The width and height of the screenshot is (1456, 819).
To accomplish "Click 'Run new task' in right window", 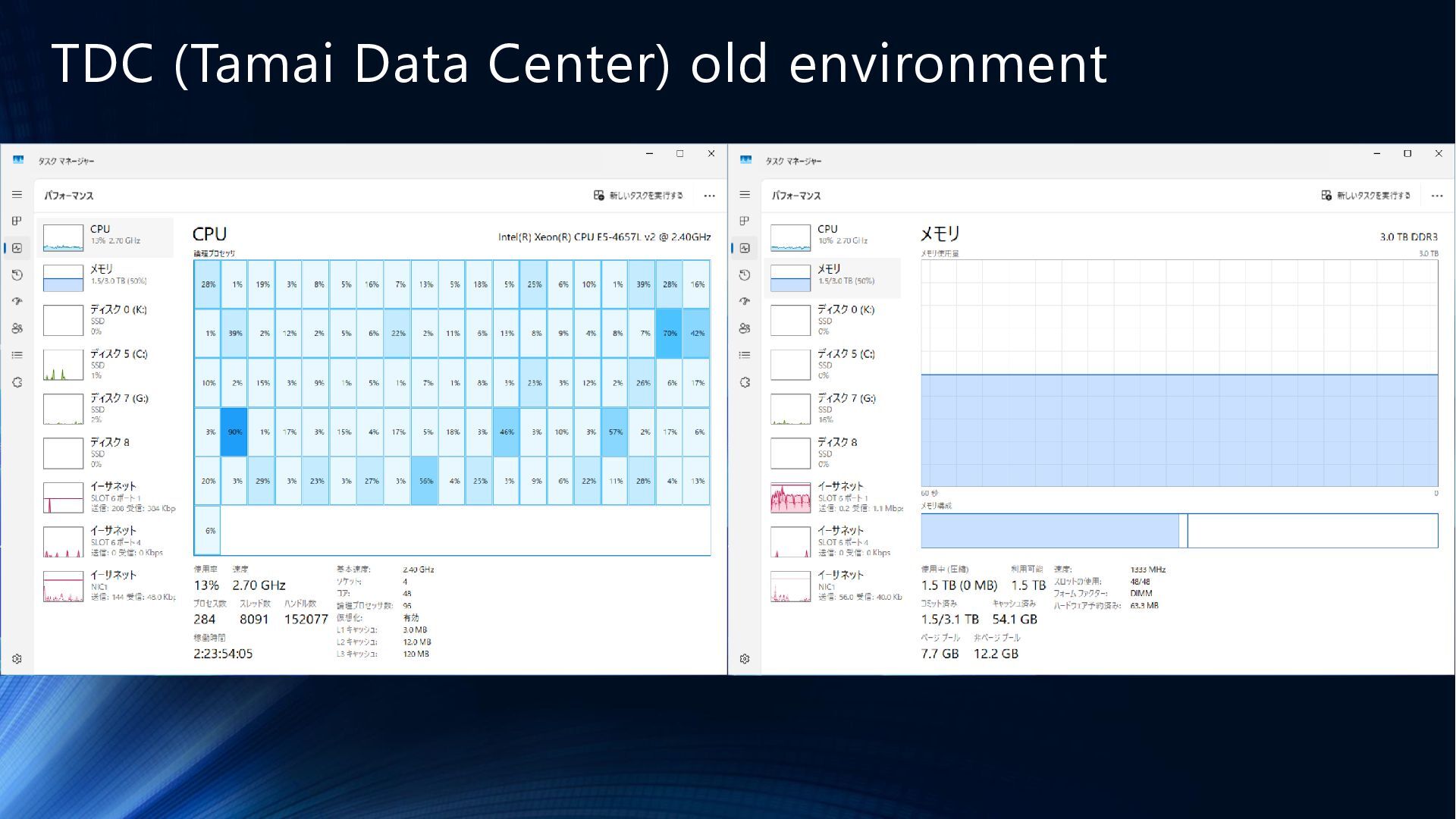I will (x=1366, y=196).
